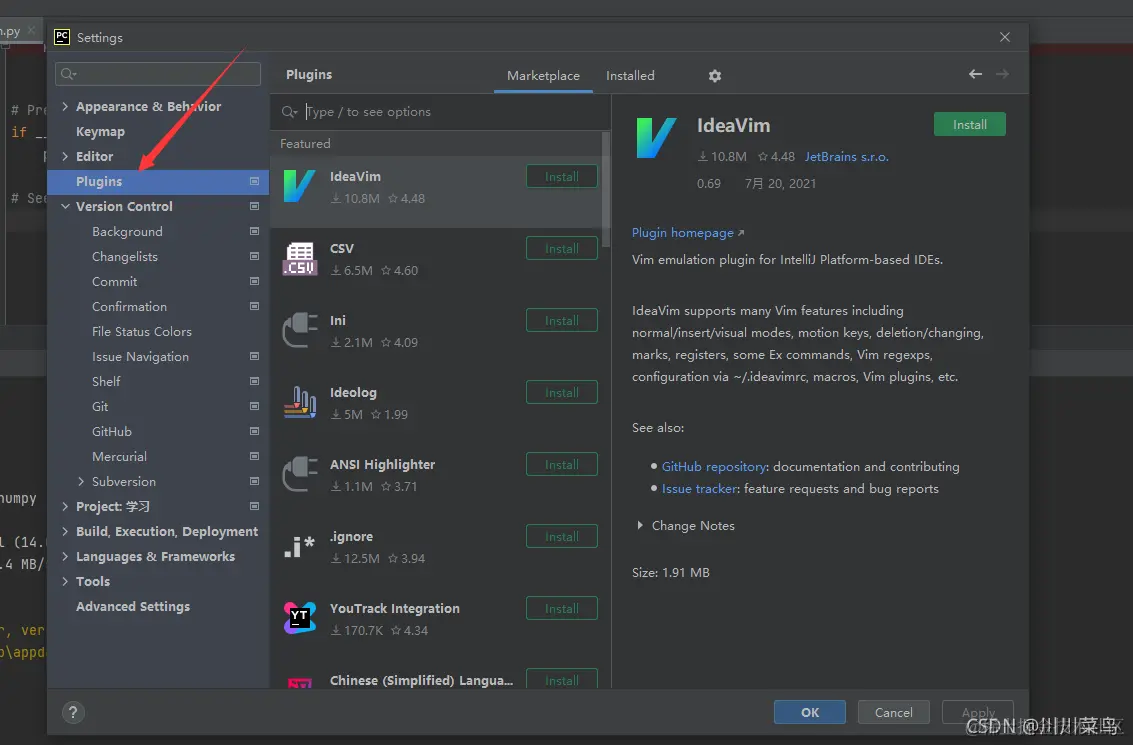Select the YouTrack Integration plugin icon
The image size is (1133, 745).
pos(300,619)
